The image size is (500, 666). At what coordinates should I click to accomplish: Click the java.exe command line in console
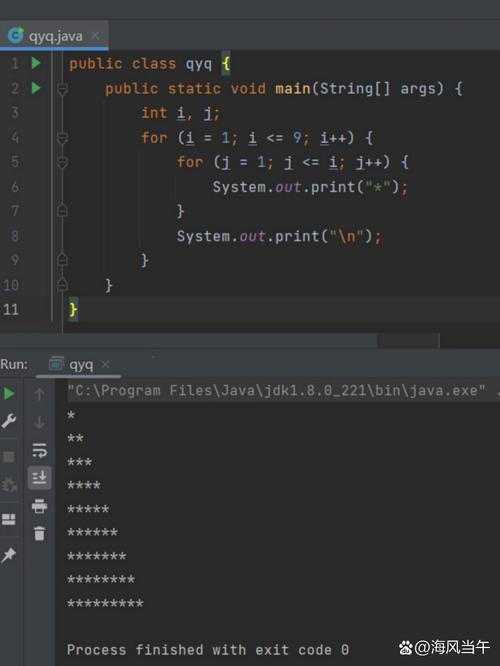click(276, 391)
